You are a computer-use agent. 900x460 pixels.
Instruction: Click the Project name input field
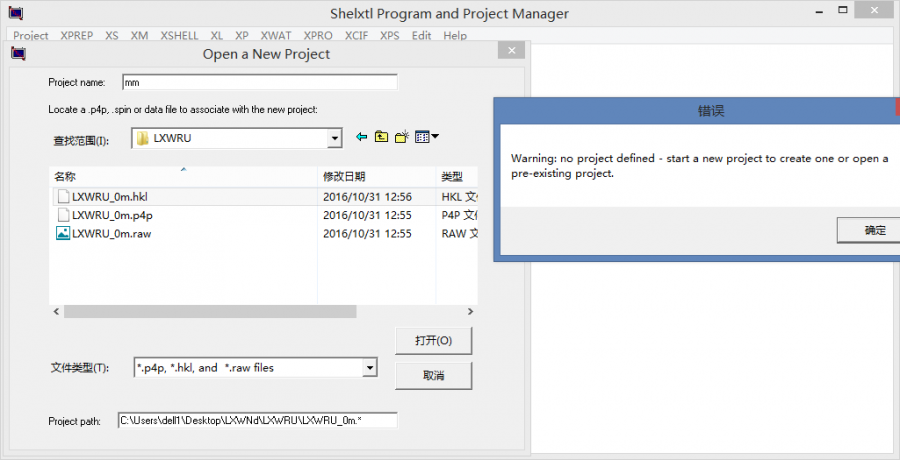click(x=259, y=82)
